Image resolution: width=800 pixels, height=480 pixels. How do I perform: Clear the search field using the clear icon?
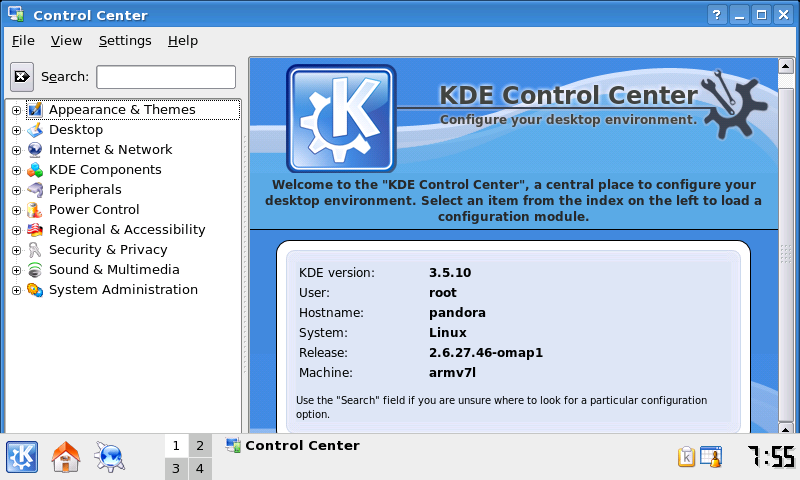click(x=22, y=77)
